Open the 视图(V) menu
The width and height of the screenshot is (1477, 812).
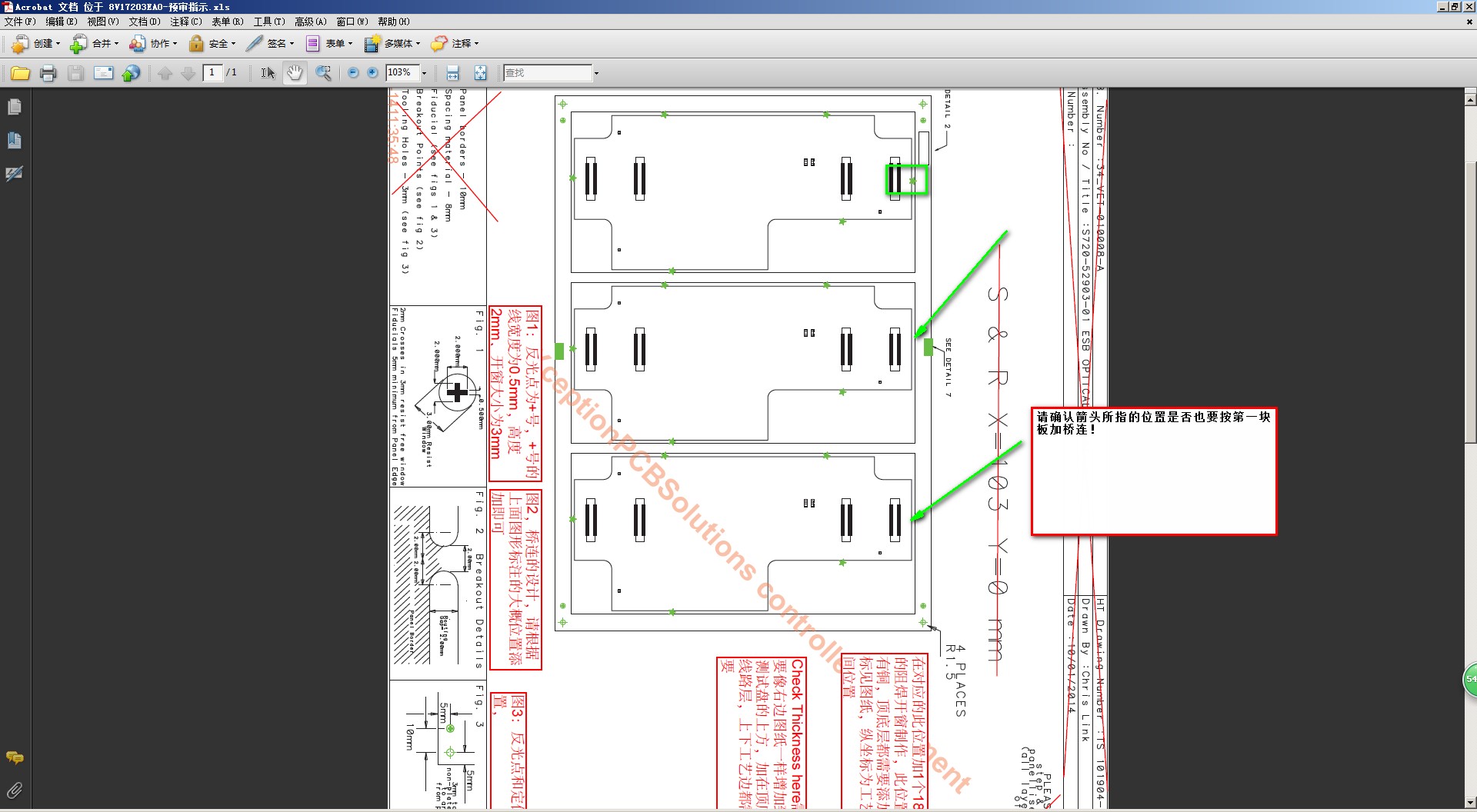pyautogui.click(x=103, y=22)
